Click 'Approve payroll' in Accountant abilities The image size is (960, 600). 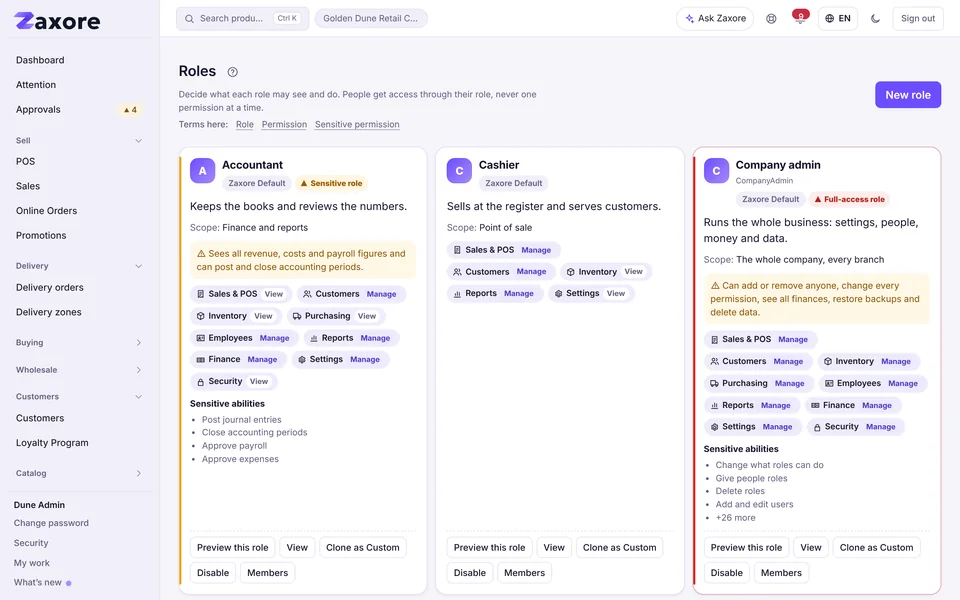point(234,446)
